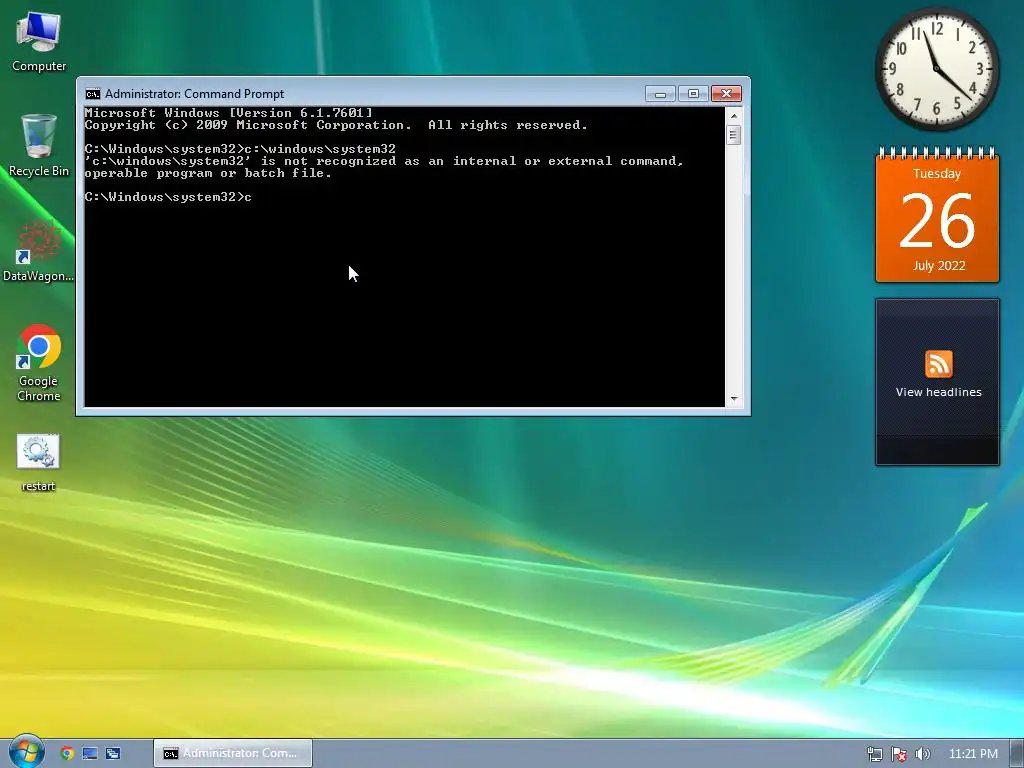Click the Copyright 2009 Microsoft Corporation line
1024x768 pixels.
[x=336, y=125]
